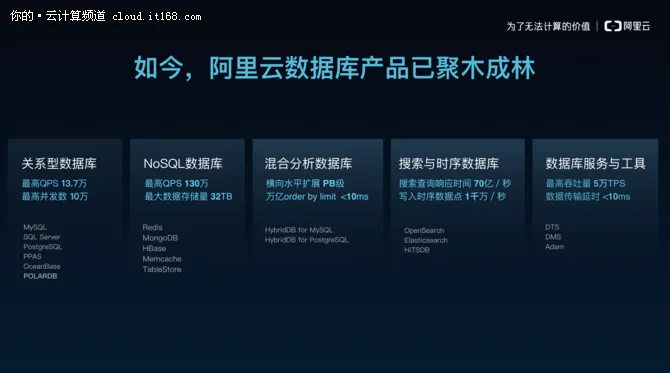The image size is (670, 373).
Task: Click the 搜索查询响应时间 70亿/秒 line
Action: coord(455,183)
